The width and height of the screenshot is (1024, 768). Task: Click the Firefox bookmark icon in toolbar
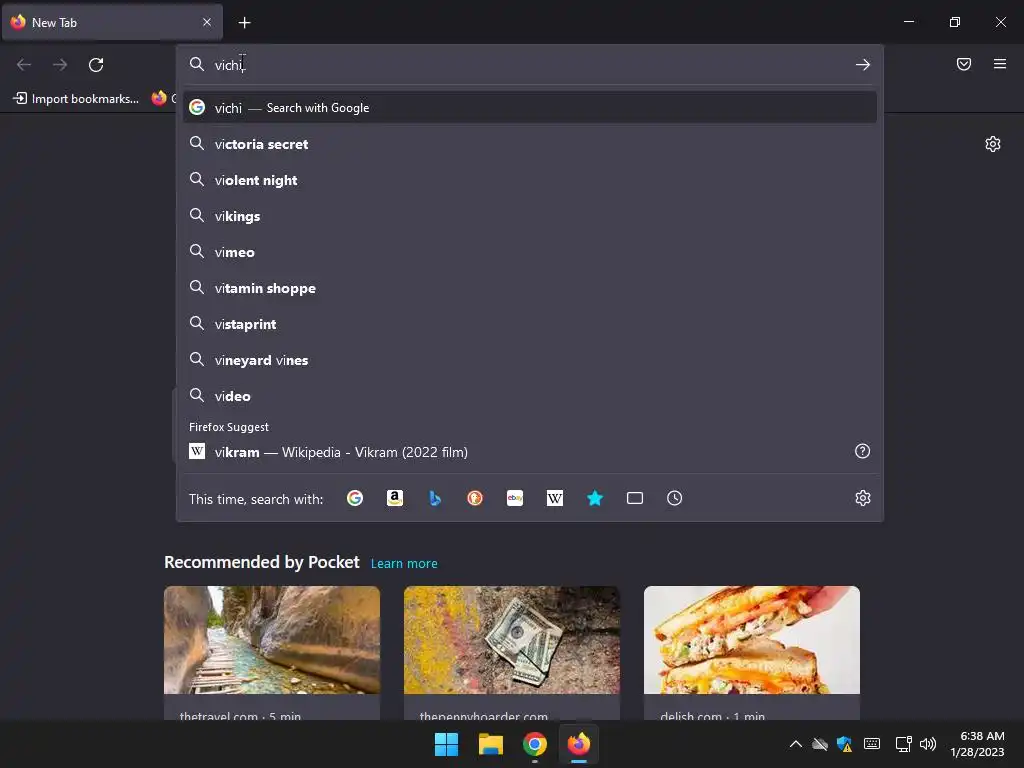coord(159,99)
